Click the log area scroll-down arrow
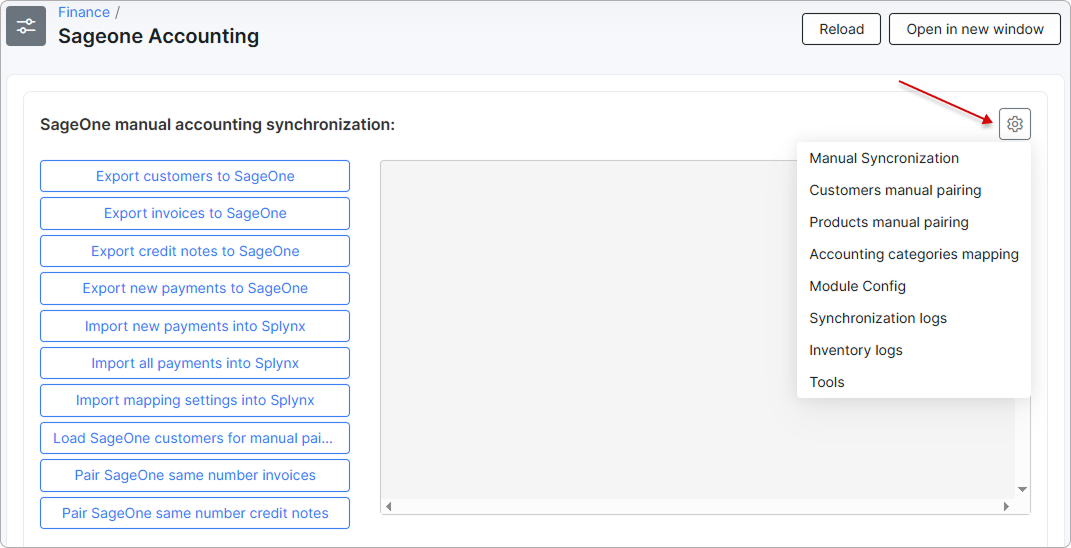This screenshot has width=1071, height=548. 1023,489
